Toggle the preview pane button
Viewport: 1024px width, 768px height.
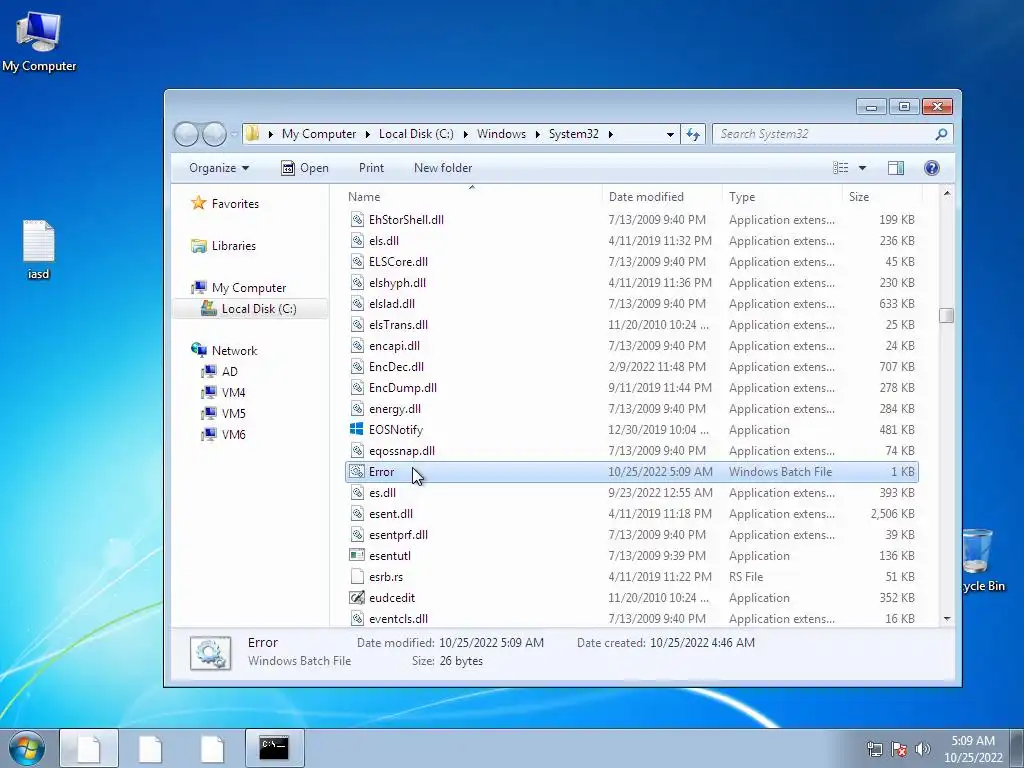(x=896, y=168)
